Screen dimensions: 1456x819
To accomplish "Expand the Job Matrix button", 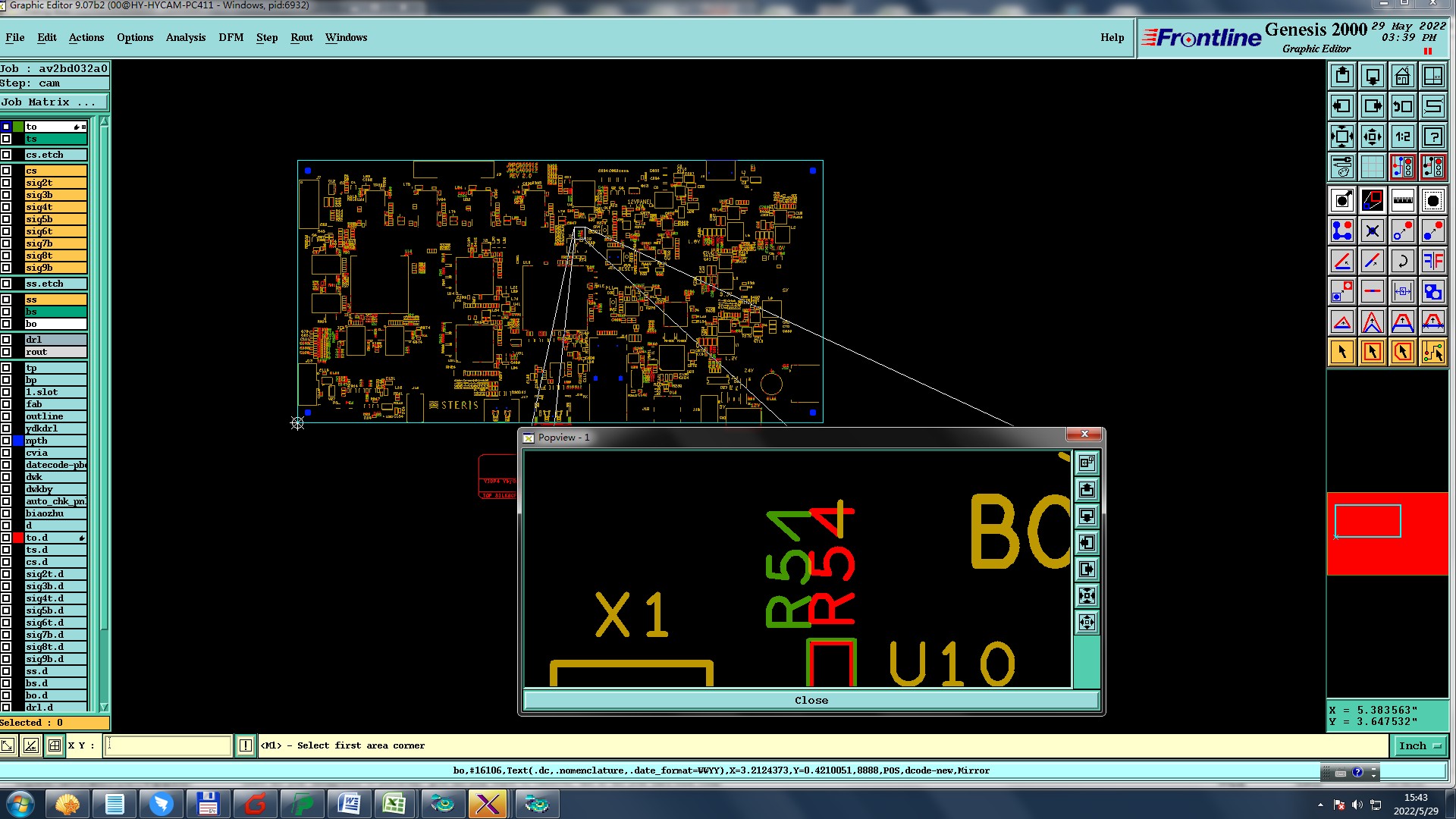I will click(x=54, y=102).
